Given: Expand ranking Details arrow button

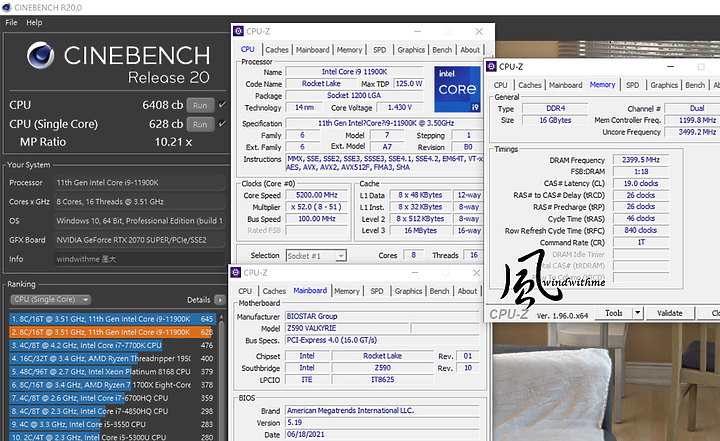Looking at the screenshot, I should tap(220, 300).
